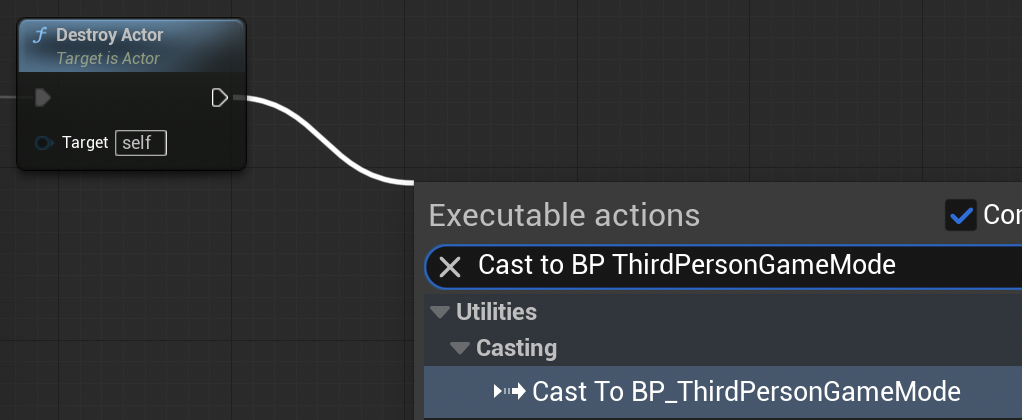Click the Utilities category label

coord(496,312)
